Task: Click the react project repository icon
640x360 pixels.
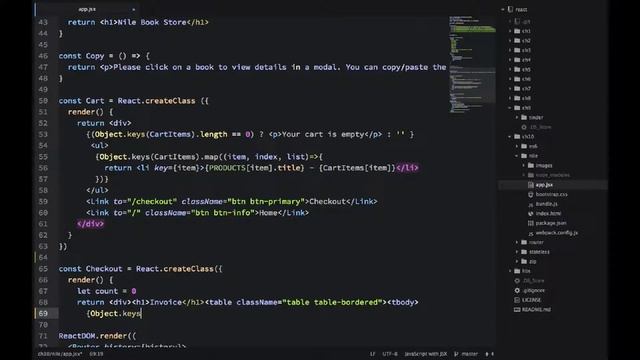Action: pos(510,9)
